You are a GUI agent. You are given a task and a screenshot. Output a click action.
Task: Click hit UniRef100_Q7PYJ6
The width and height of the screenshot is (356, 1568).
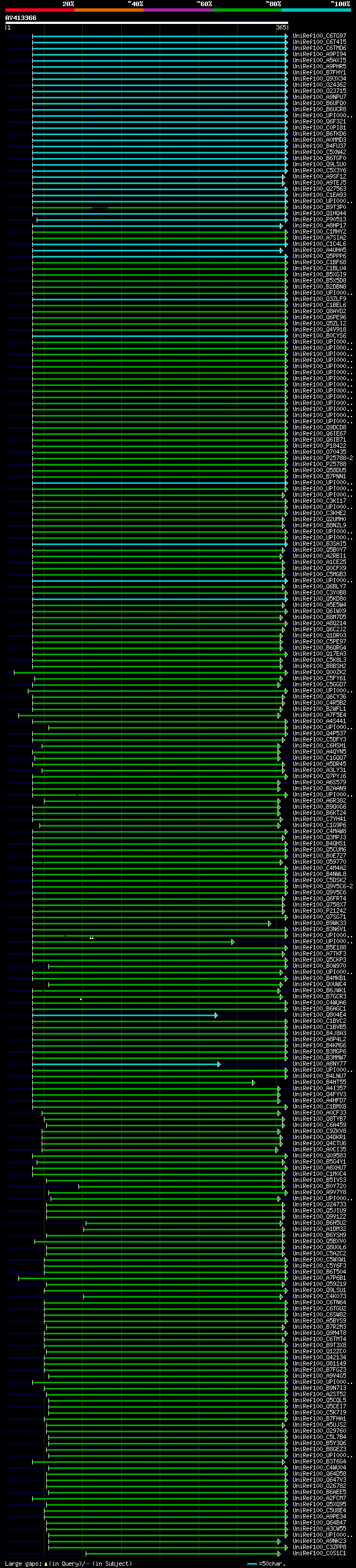(x=319, y=776)
